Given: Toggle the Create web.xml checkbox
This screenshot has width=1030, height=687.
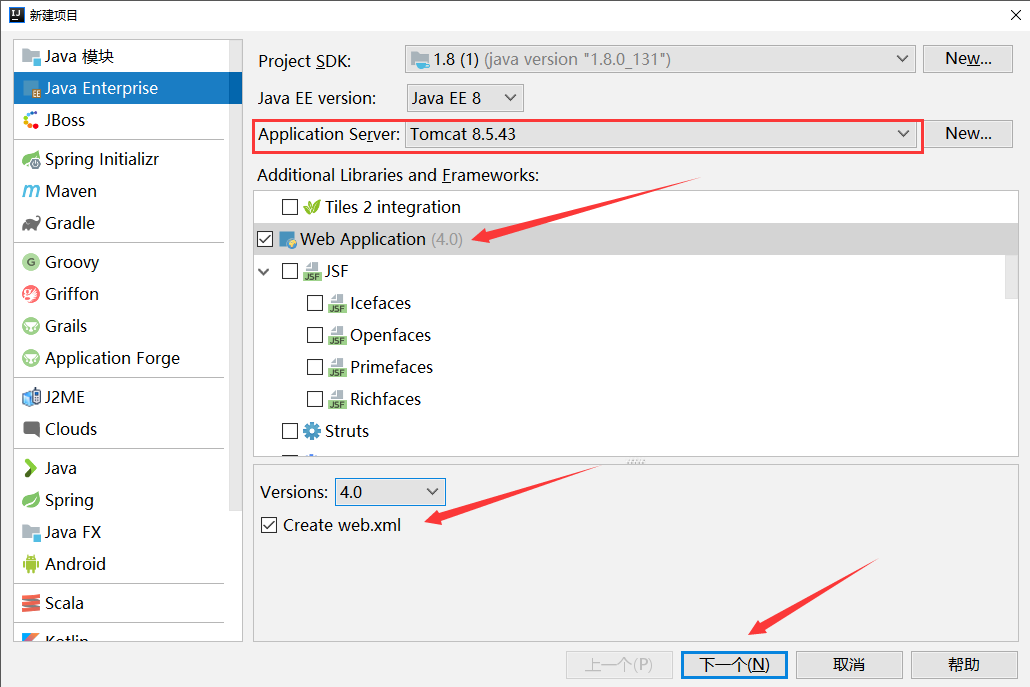Looking at the screenshot, I should (x=269, y=525).
